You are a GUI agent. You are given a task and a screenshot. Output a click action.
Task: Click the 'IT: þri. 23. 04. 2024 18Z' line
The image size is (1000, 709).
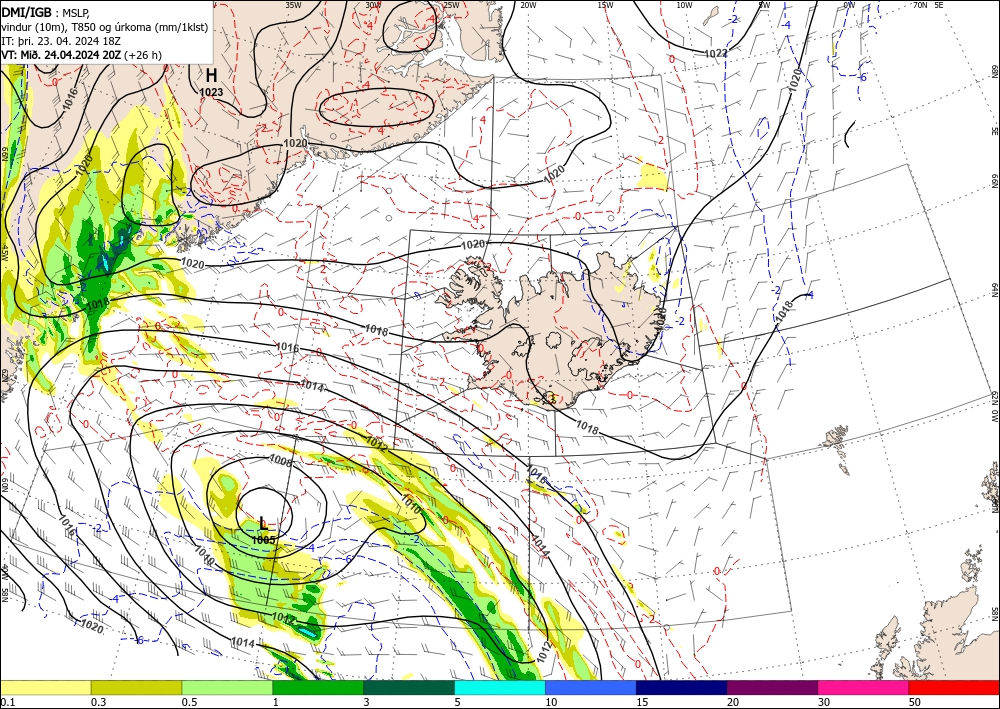(x=61, y=41)
